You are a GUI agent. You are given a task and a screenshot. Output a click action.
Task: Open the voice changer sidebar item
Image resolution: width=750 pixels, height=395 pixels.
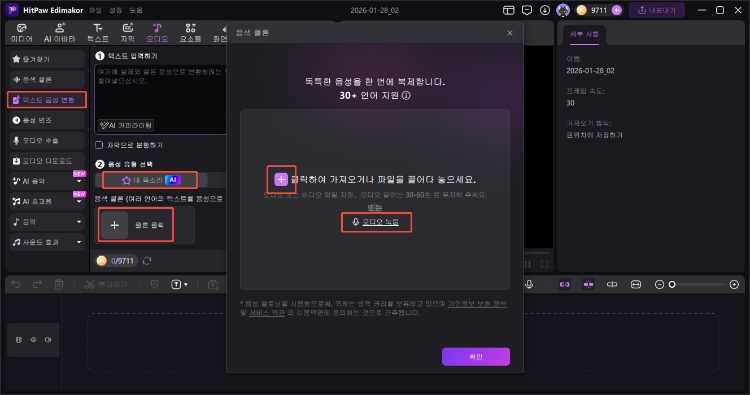[x=47, y=120]
